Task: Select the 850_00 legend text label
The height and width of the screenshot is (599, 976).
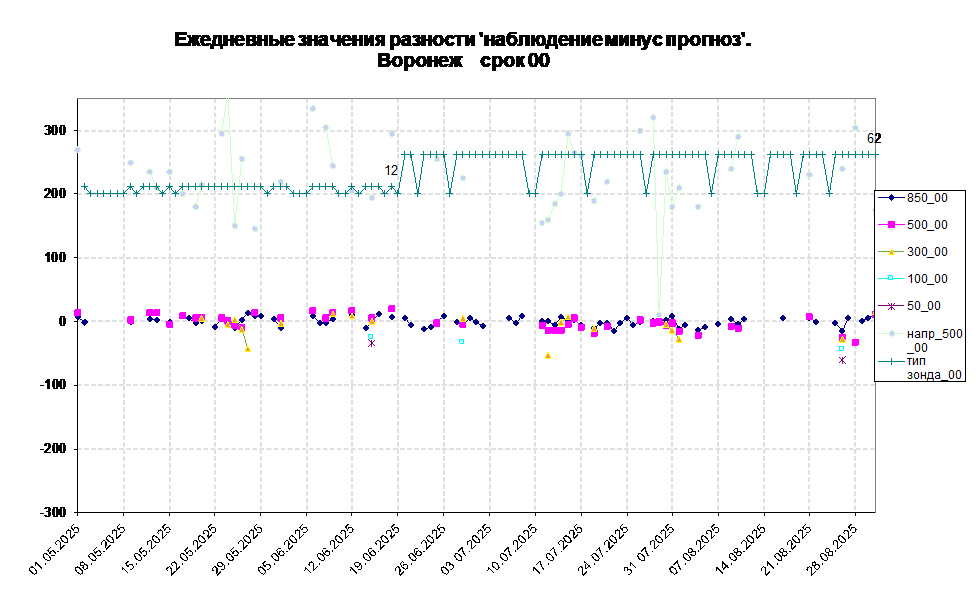Action: (927, 198)
